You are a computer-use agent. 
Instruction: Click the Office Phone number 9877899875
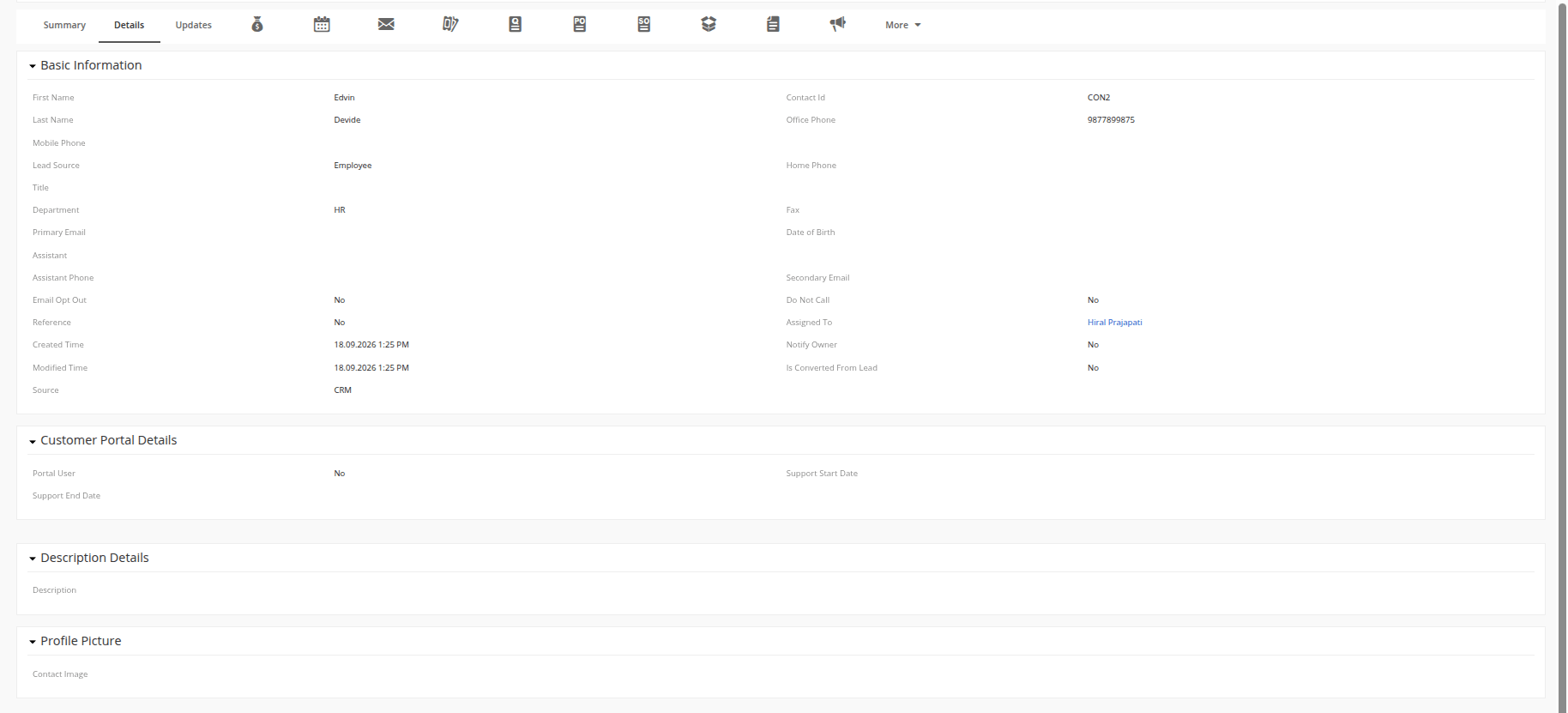1111,120
